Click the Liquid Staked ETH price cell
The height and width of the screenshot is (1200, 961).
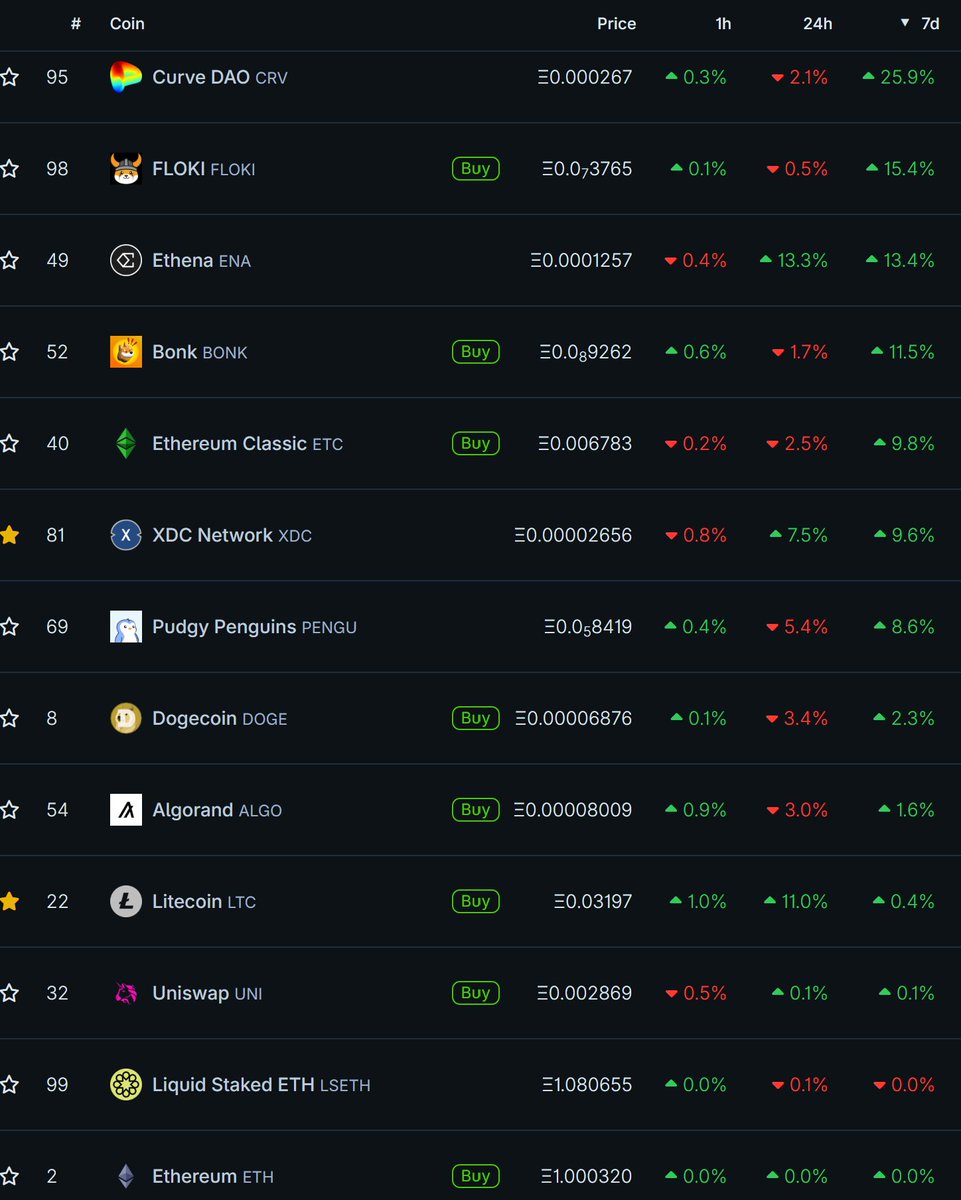[x=587, y=1085]
